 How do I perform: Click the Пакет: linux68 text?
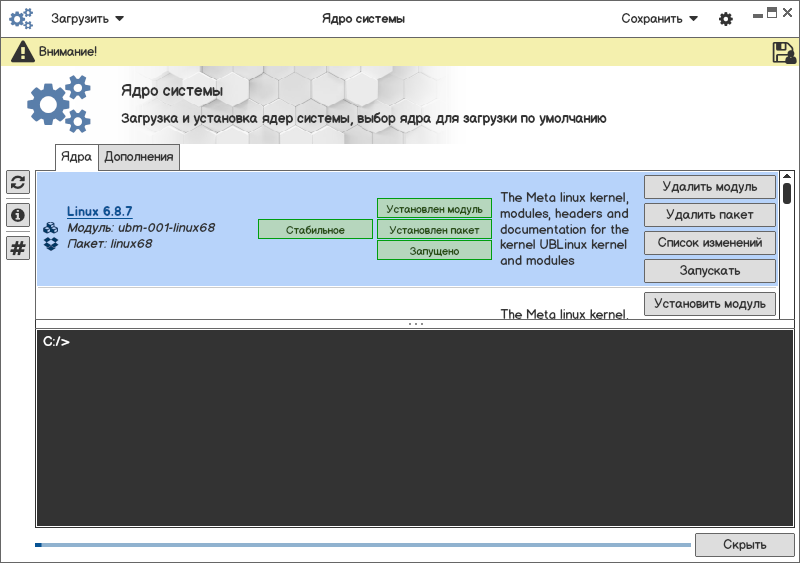110,244
